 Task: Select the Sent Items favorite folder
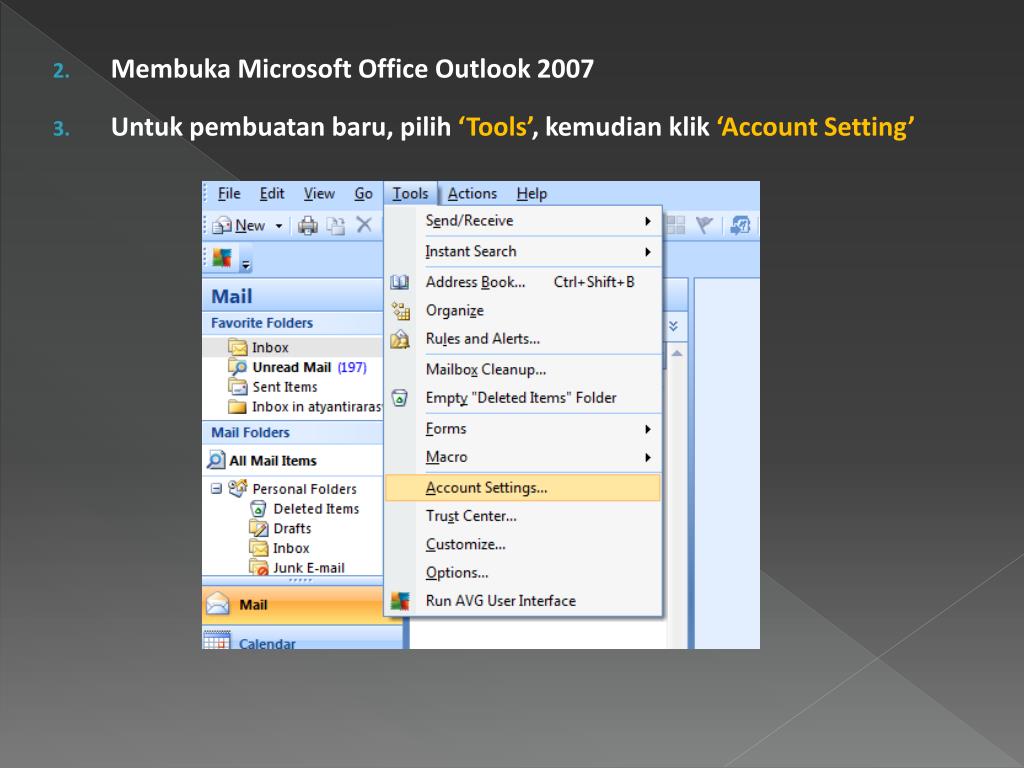tap(285, 387)
